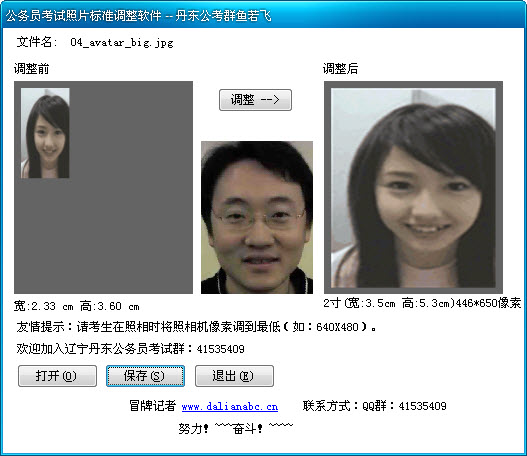Viewport: 527px width, 456px height.
Task: Open the www.dalianabc.cn link
Action: coord(230,407)
